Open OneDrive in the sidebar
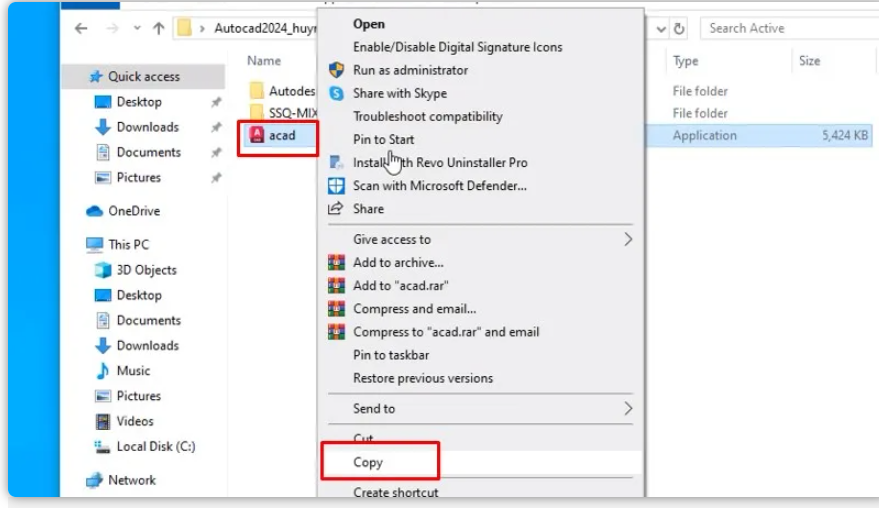 [134, 211]
